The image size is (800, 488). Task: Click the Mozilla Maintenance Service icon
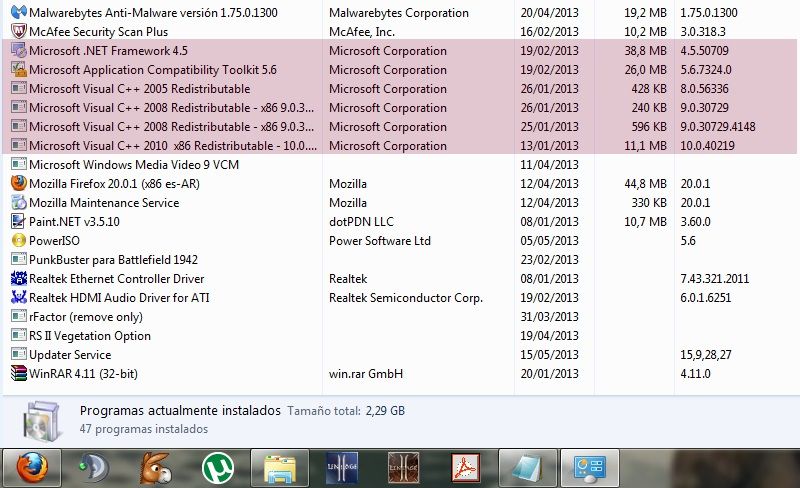point(19,202)
